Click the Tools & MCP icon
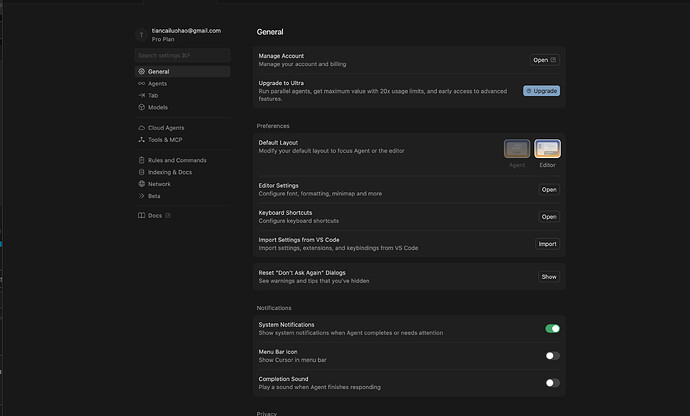Viewport: 690px width, 416px height. (141, 140)
